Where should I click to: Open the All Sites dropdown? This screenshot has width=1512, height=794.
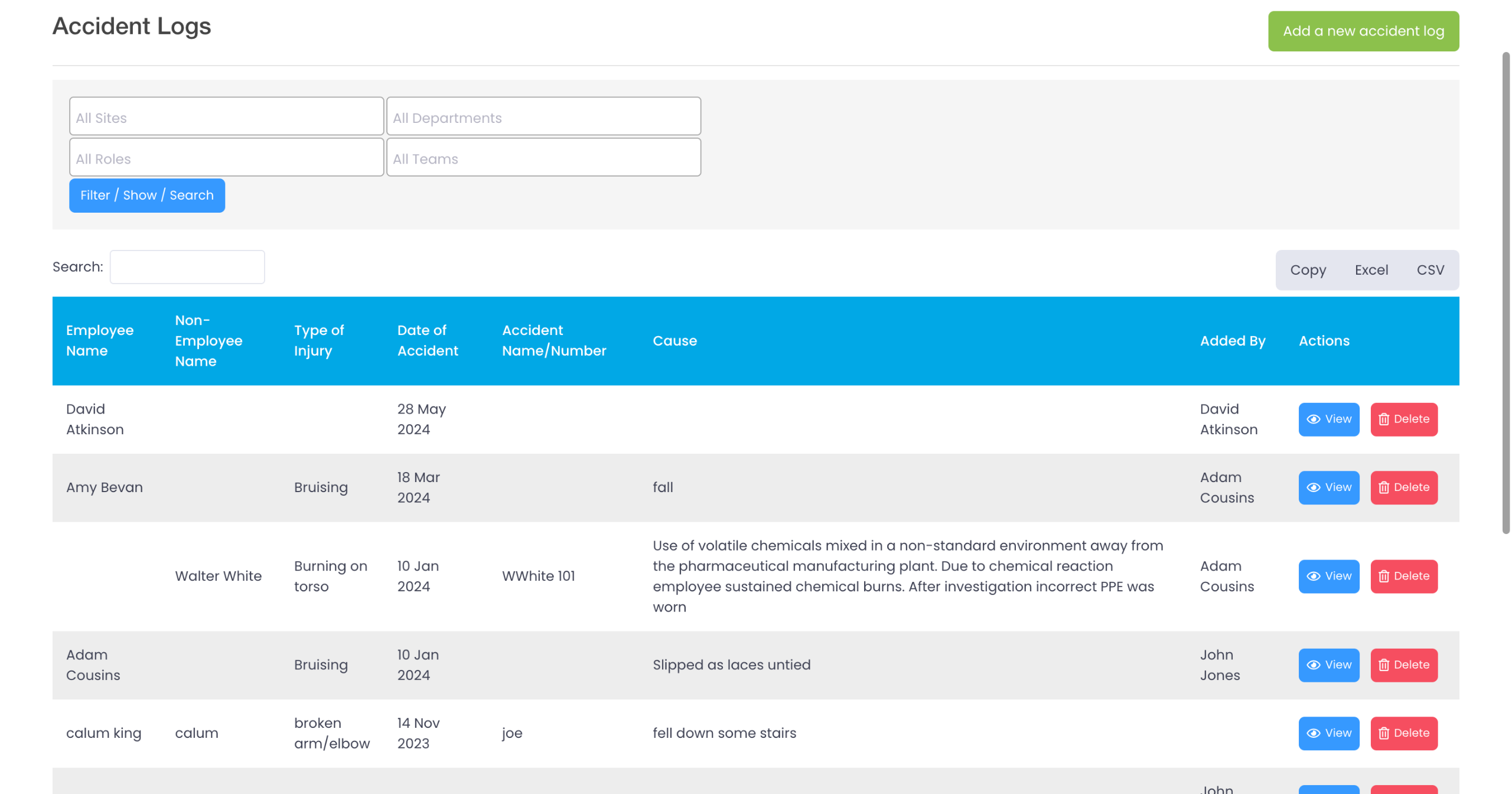click(x=226, y=117)
